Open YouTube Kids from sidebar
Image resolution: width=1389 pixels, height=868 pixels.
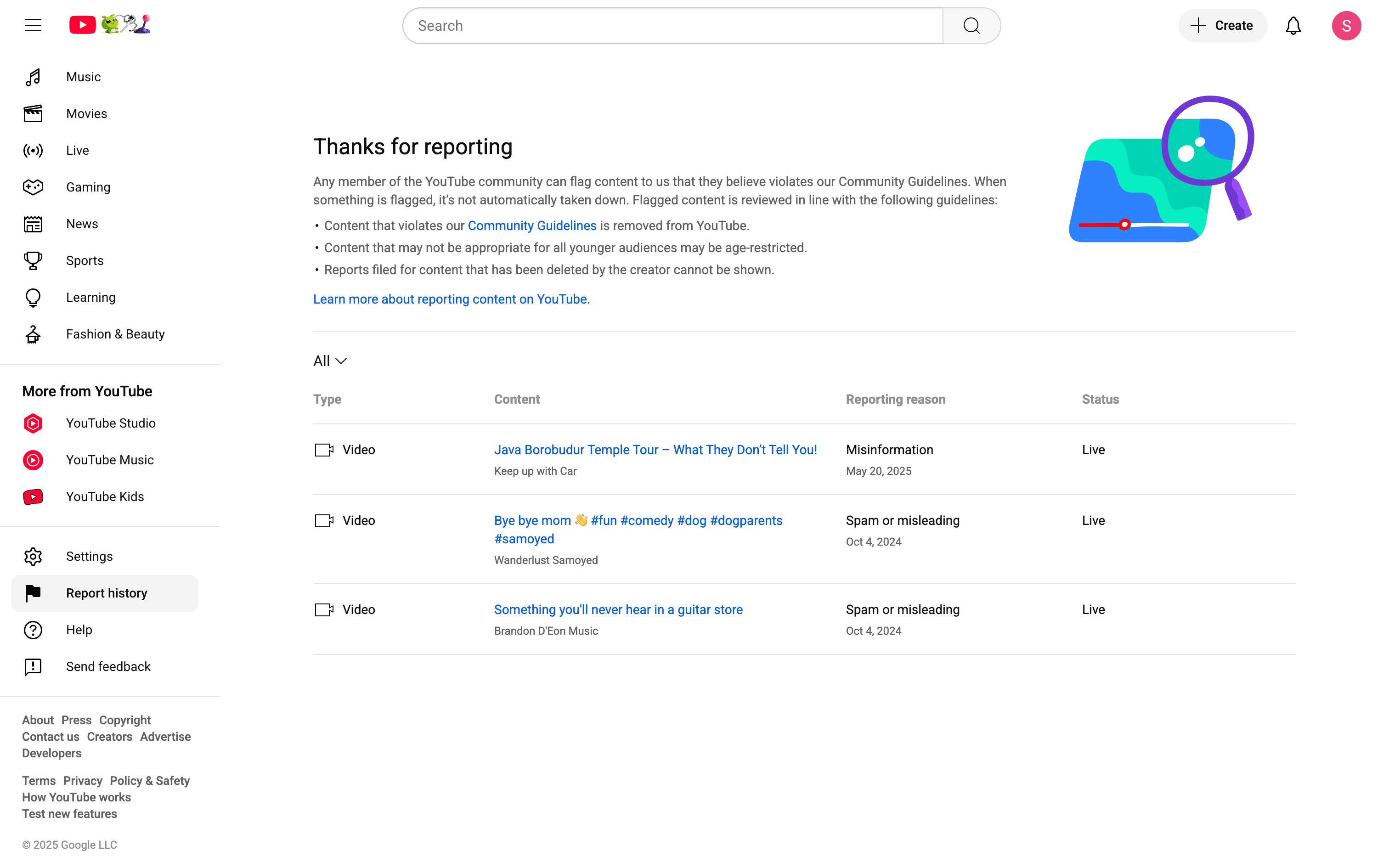pos(104,496)
